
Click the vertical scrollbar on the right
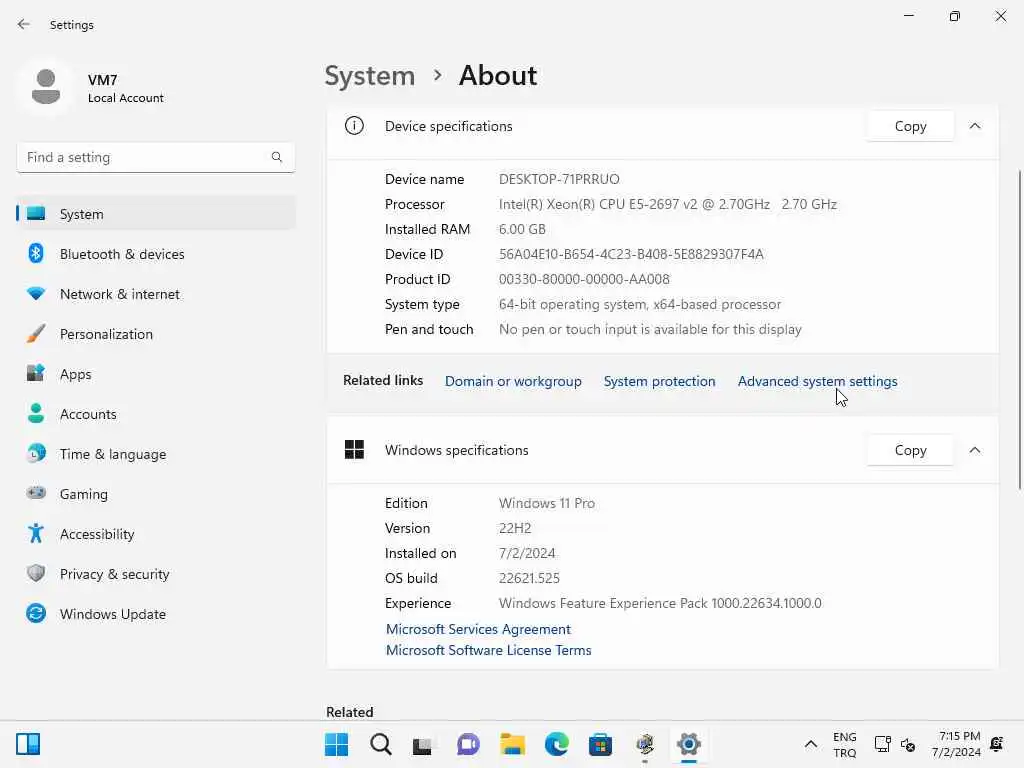click(1019, 330)
